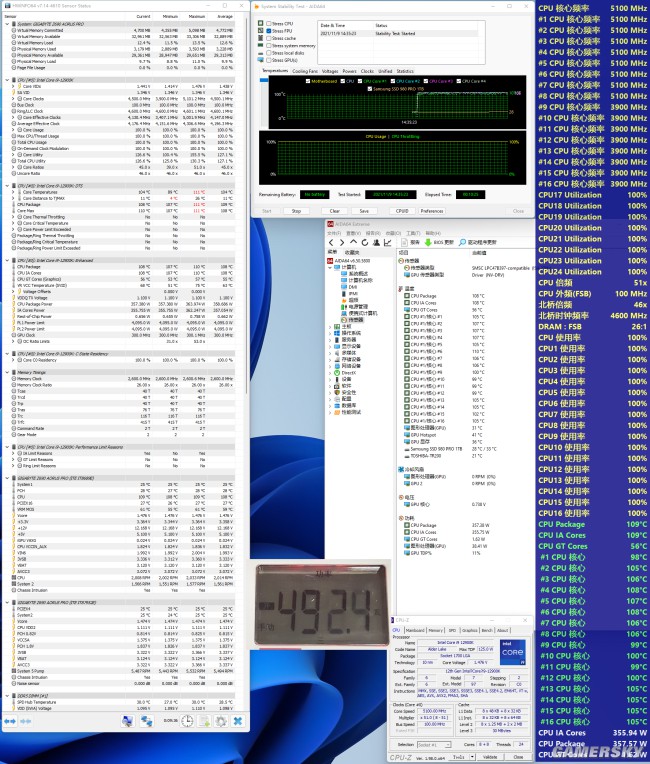Expand the operating system node in AIDA64 tree
Screen dimensions: 650x764
click(330, 333)
